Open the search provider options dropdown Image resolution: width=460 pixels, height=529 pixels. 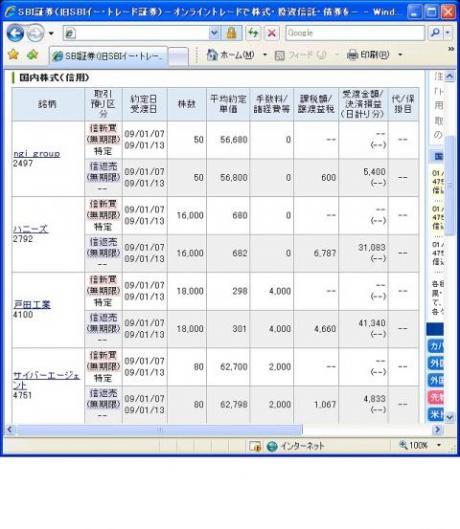[x=448, y=33]
